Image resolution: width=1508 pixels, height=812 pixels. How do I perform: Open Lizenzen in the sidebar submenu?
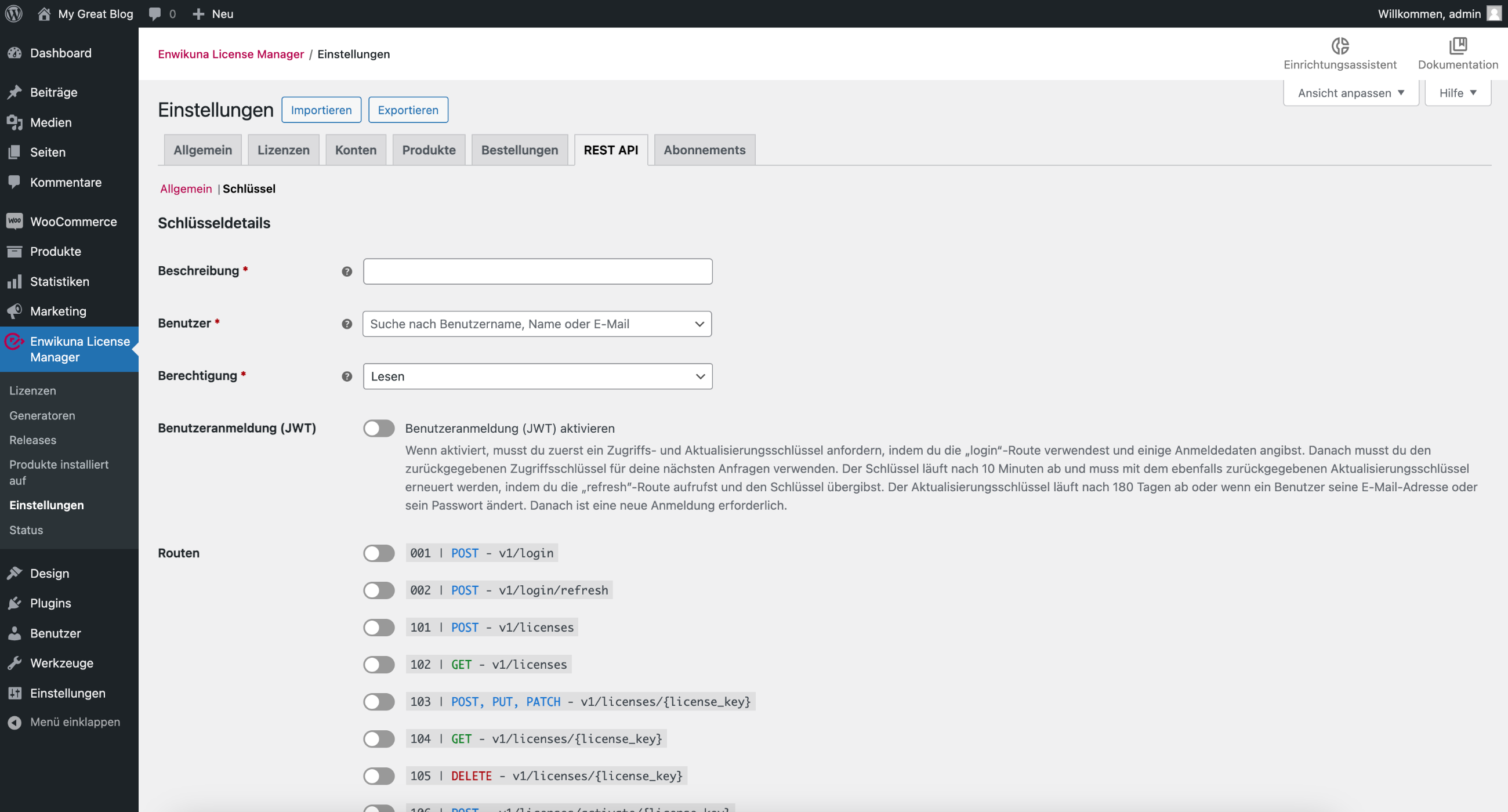pyautogui.click(x=33, y=391)
